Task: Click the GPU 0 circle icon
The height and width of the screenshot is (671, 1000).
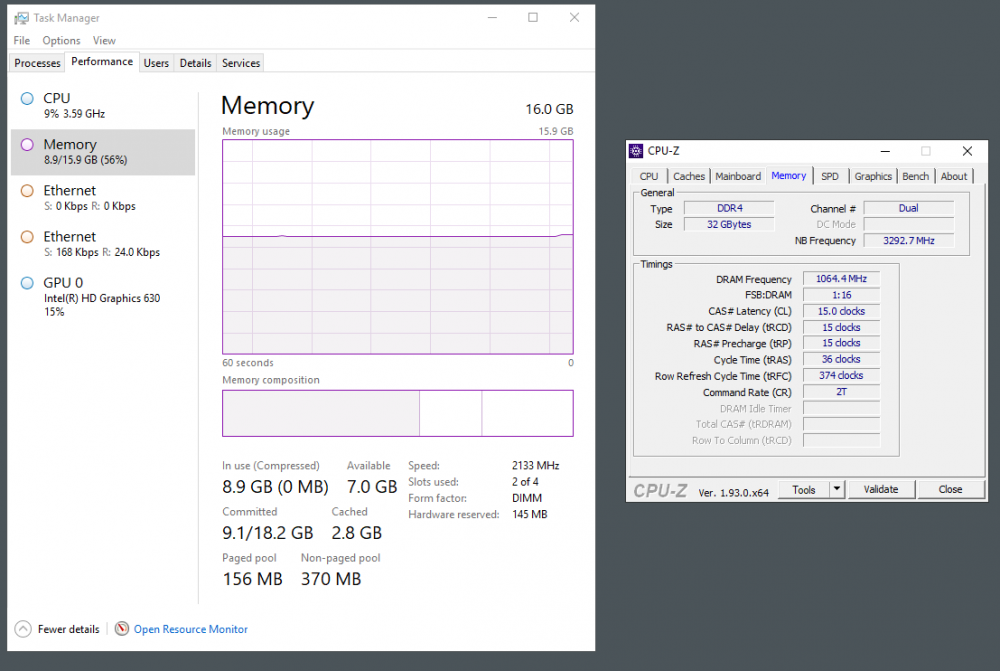Action: click(x=27, y=283)
